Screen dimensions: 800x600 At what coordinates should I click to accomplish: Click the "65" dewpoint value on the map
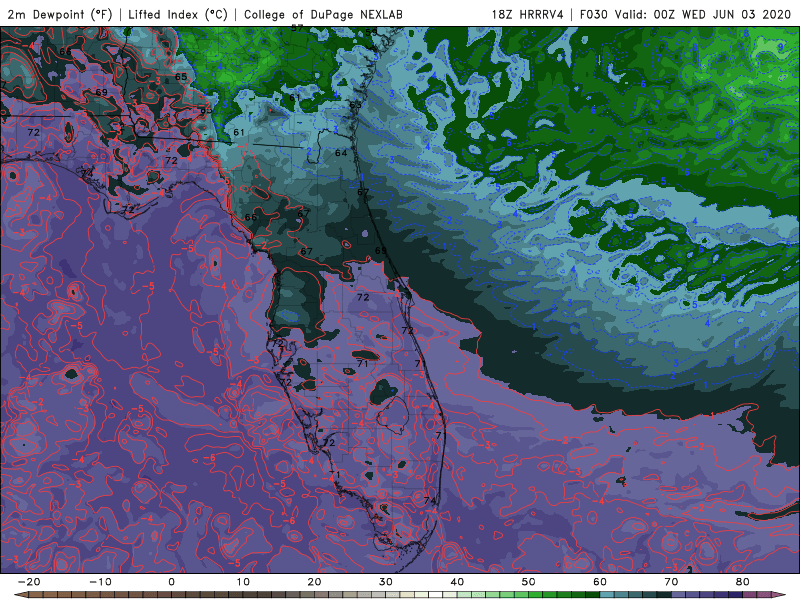181,77
